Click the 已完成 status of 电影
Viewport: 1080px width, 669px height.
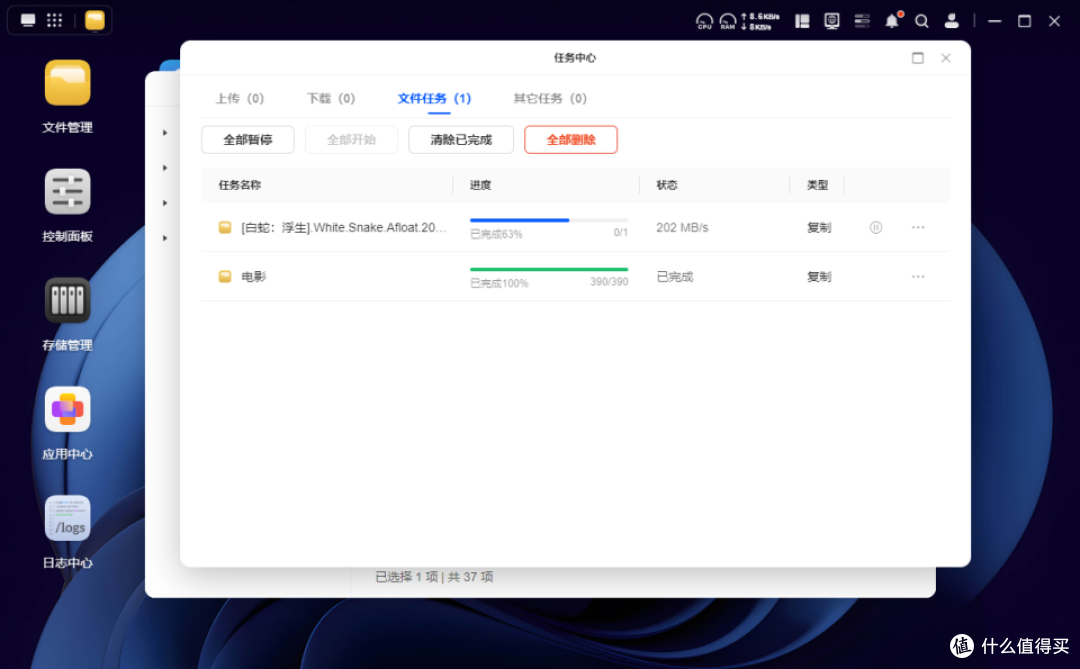click(x=675, y=276)
